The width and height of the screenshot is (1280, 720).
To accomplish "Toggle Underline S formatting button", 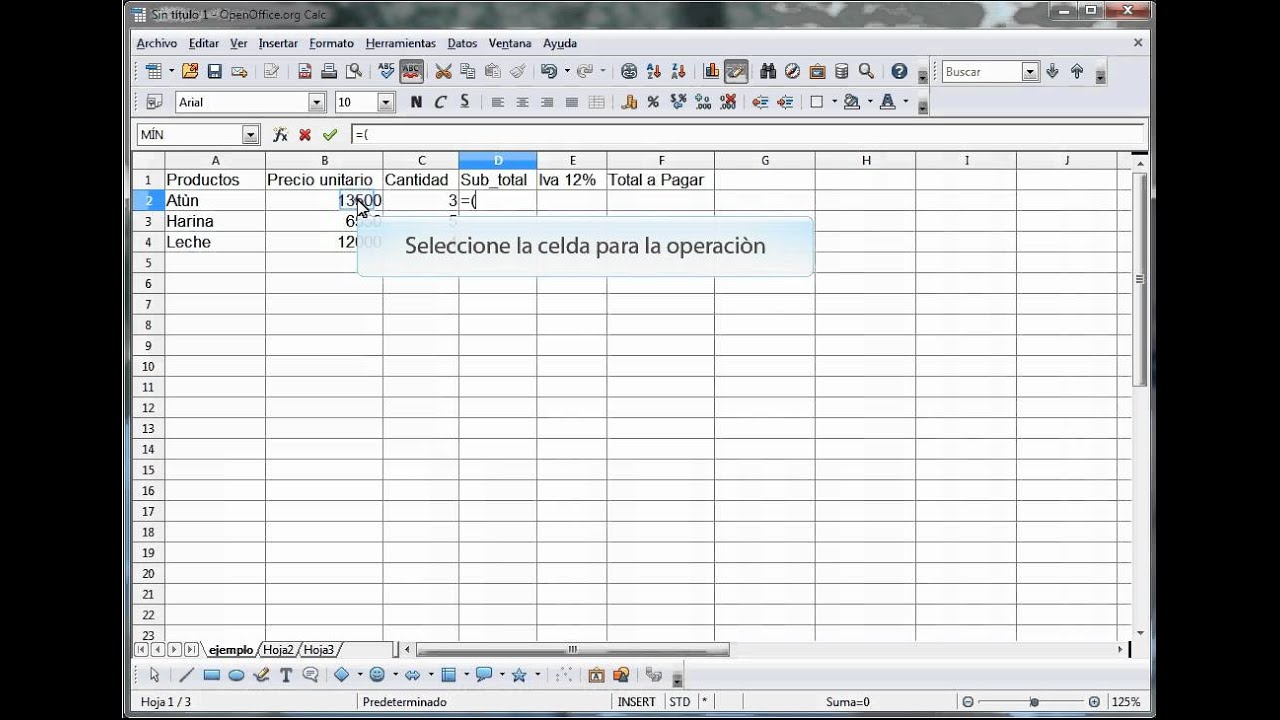I will [465, 102].
